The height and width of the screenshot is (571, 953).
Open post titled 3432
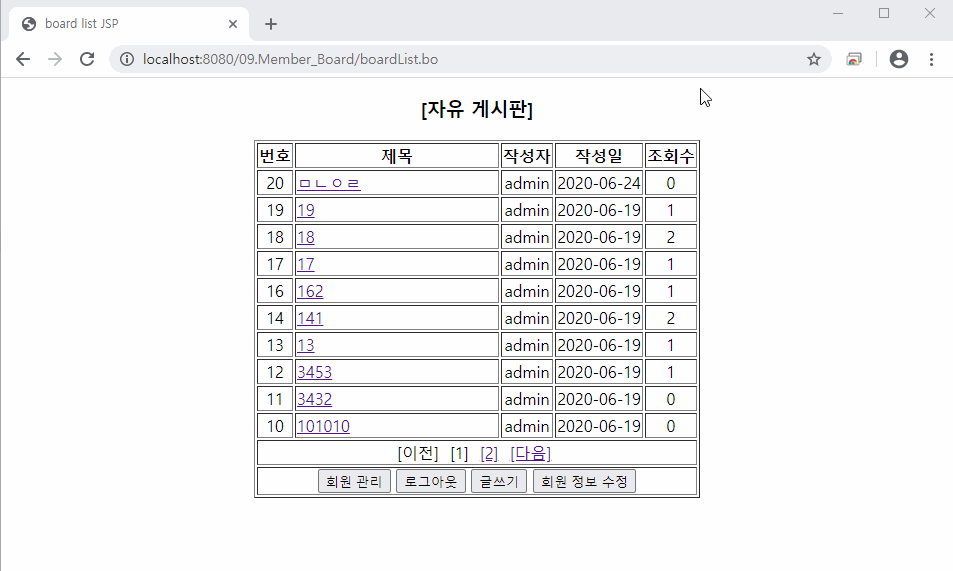pos(314,399)
